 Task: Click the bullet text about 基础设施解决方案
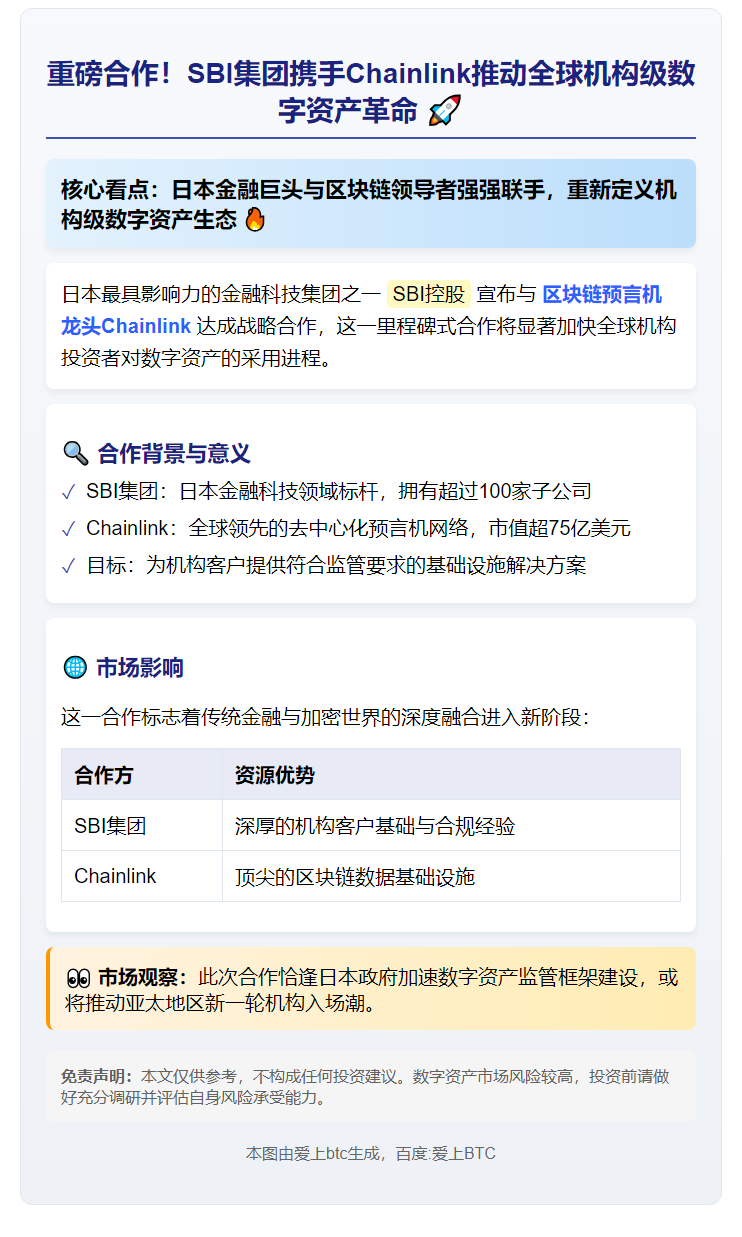pos(335,566)
